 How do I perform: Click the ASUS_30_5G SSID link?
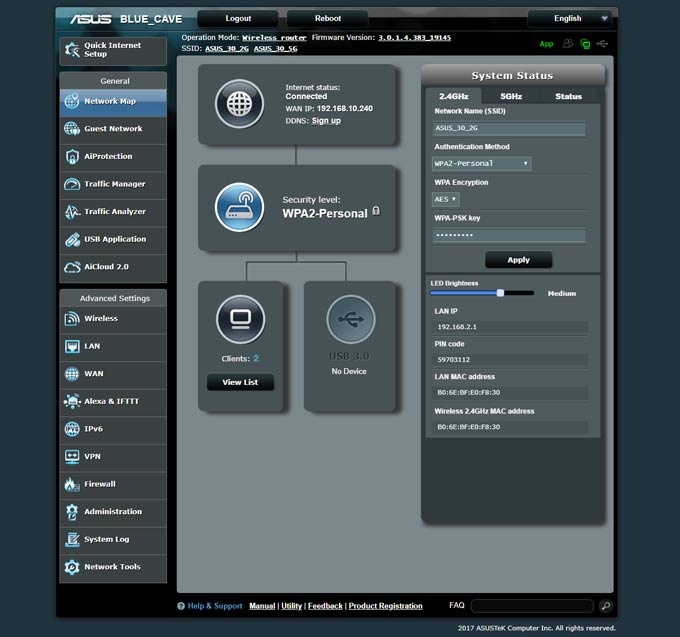coord(276,49)
